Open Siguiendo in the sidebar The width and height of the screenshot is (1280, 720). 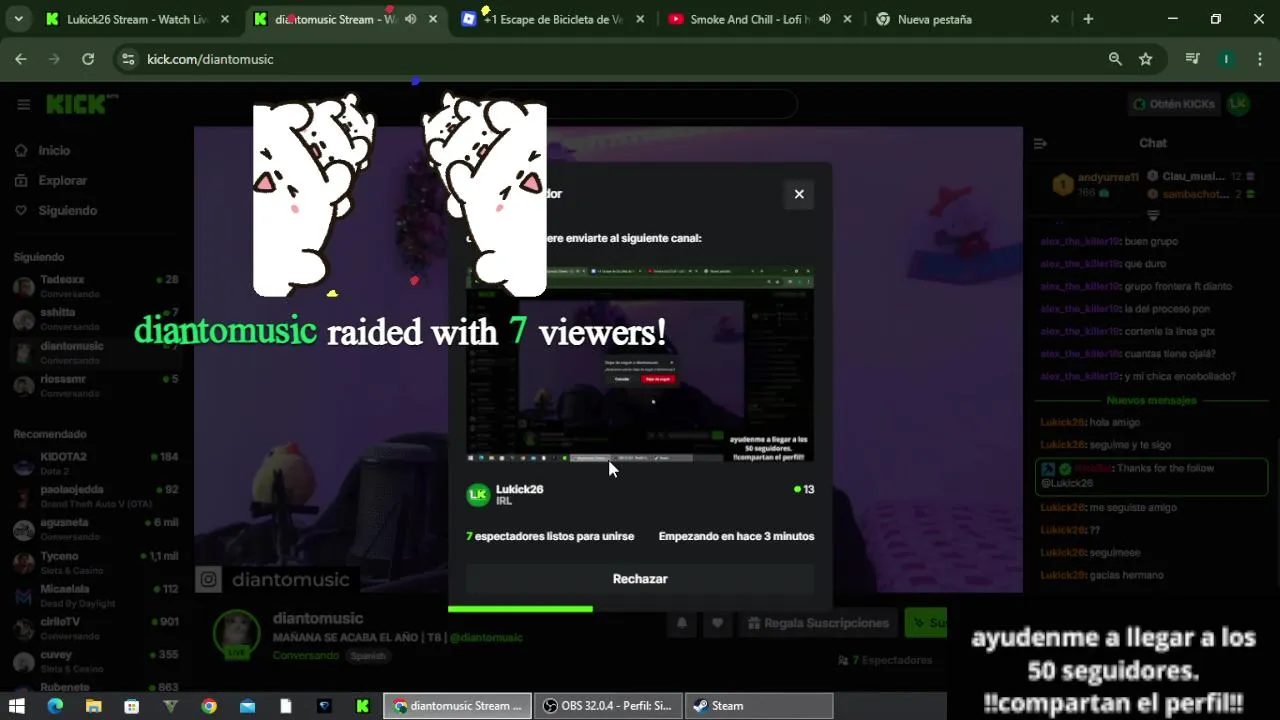(x=67, y=210)
